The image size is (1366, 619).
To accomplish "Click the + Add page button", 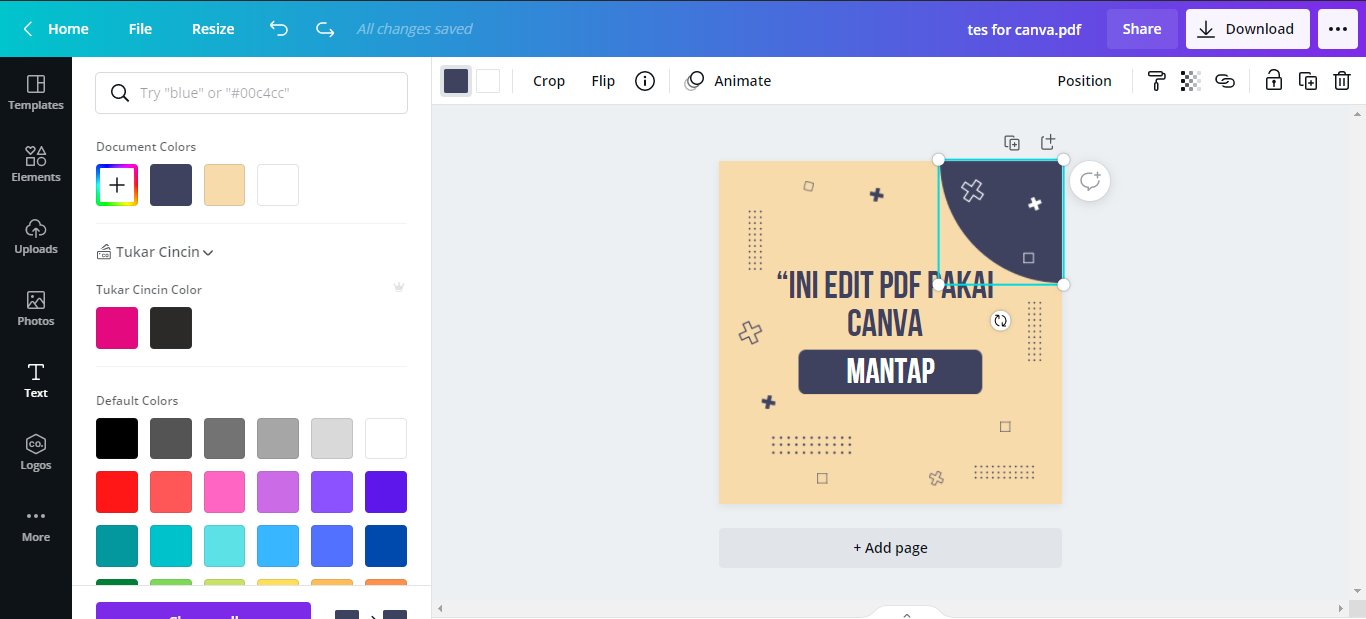I will pyautogui.click(x=890, y=548).
